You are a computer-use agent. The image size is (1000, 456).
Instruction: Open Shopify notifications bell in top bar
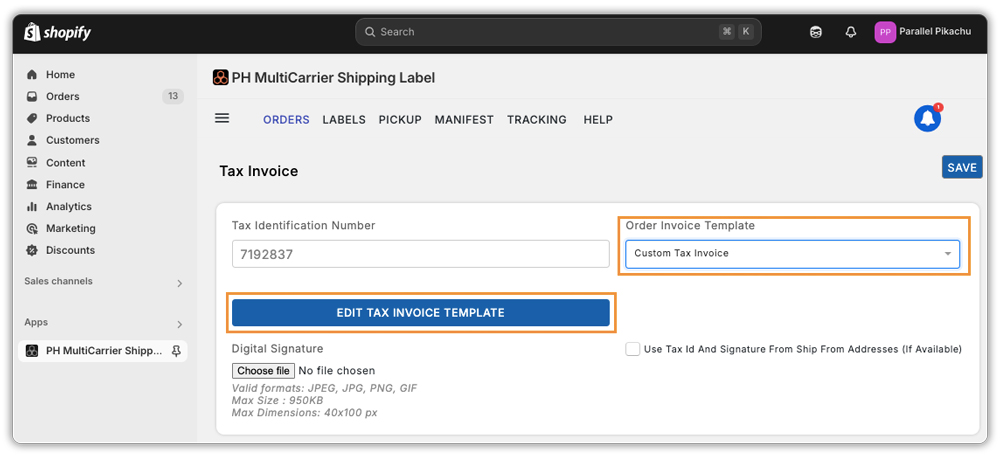click(850, 32)
